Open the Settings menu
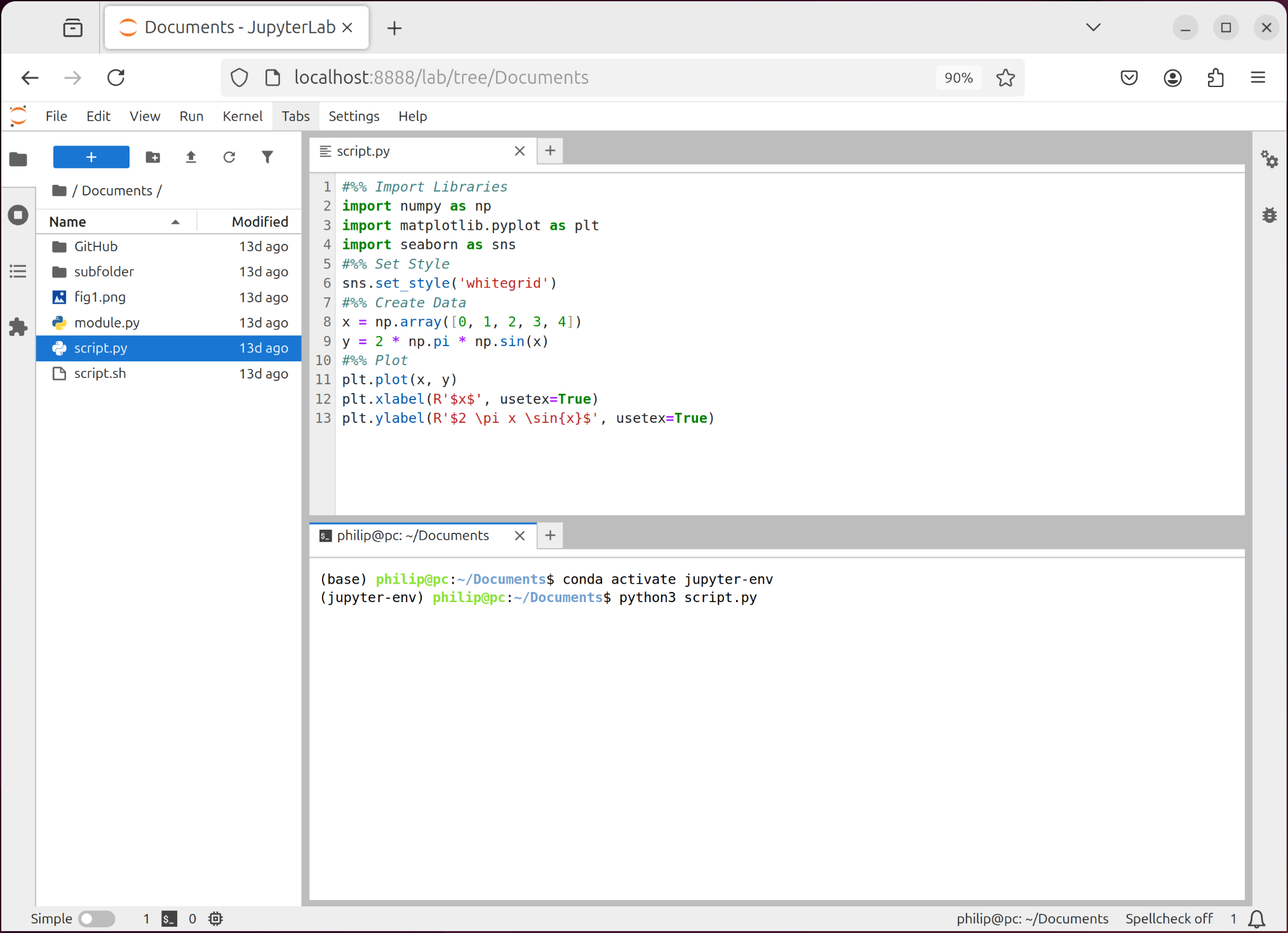The image size is (1288, 933). pos(354,116)
